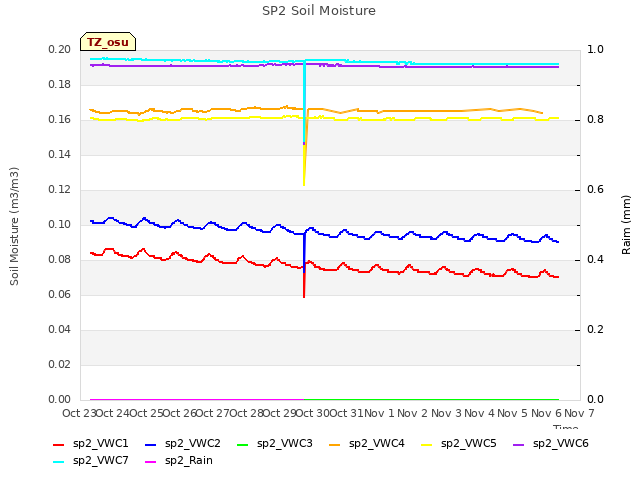The width and height of the screenshot is (640, 480).
Task: Click the 0.6 right axis value
Action: coord(595,190)
